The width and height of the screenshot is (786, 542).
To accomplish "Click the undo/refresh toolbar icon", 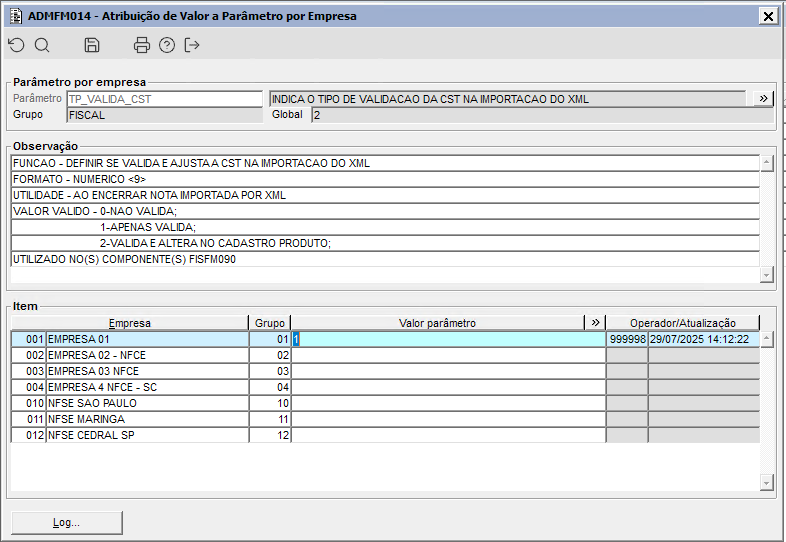I will [17, 45].
